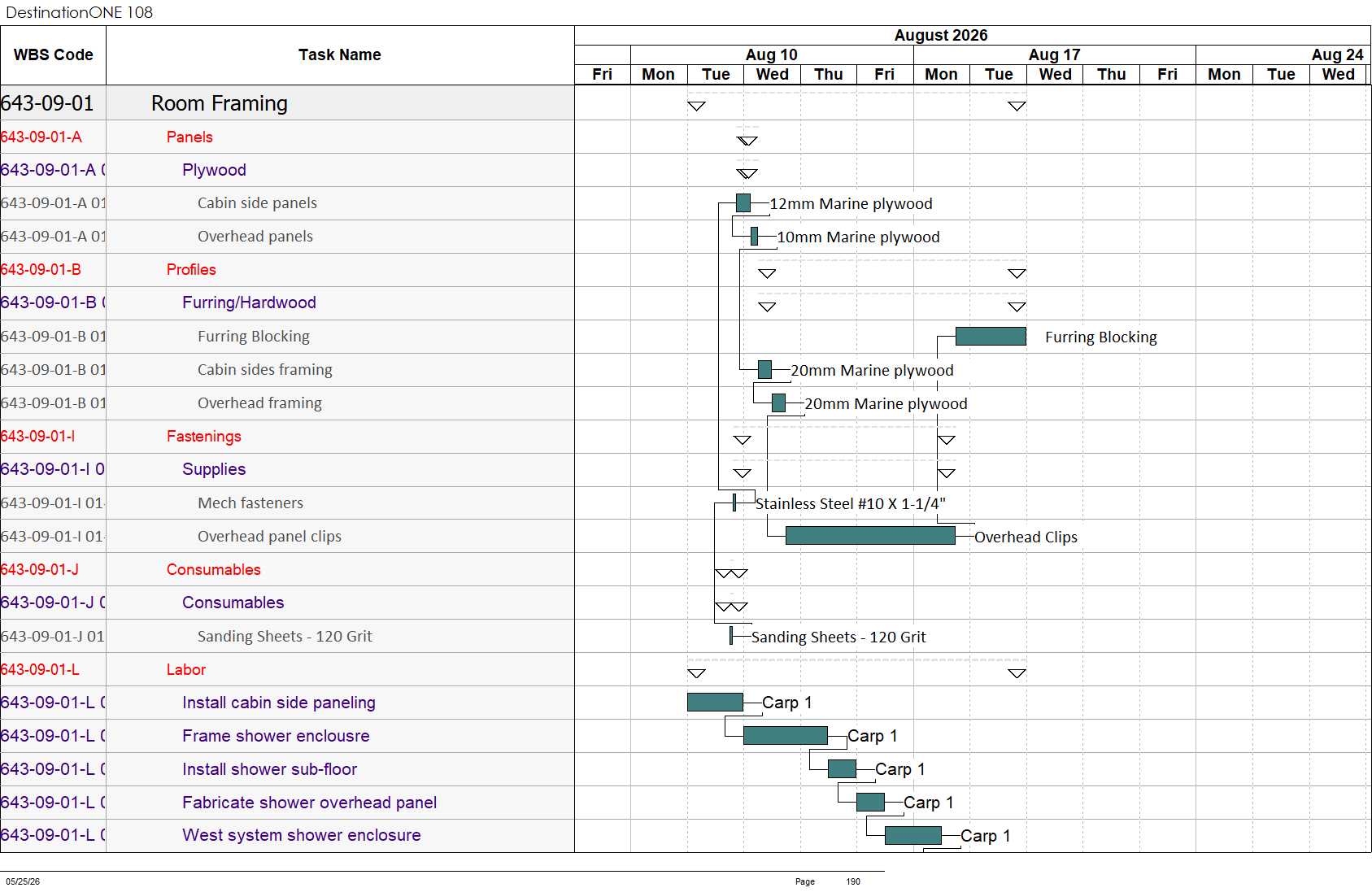This screenshot has height=892, width=1372.
Task: Select the Plywood task row
Action: click(287, 170)
